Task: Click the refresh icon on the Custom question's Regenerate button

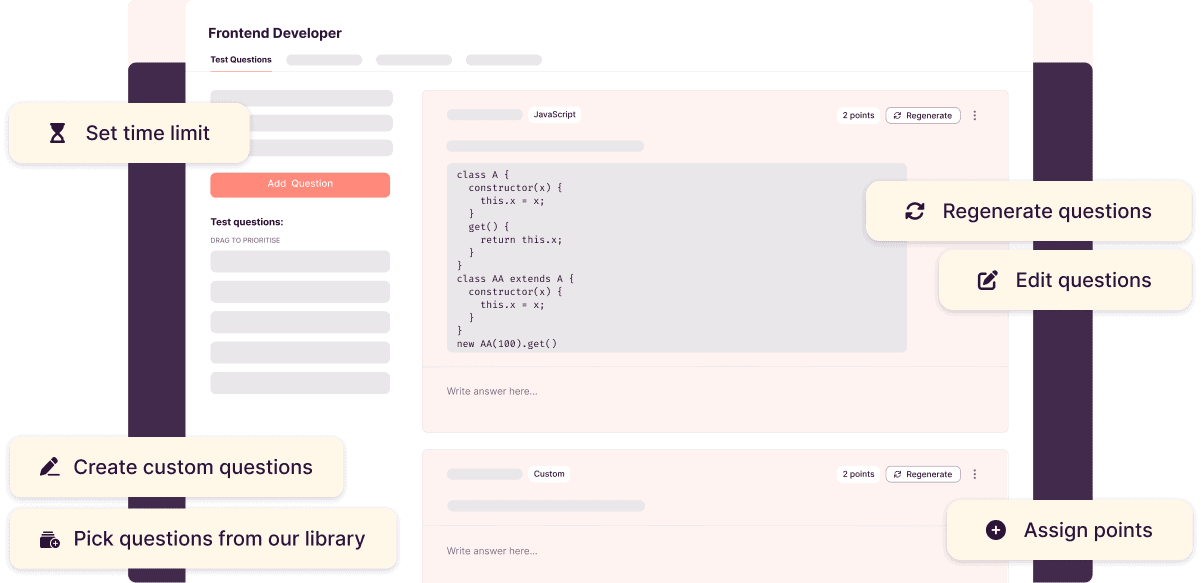Action: click(x=898, y=474)
